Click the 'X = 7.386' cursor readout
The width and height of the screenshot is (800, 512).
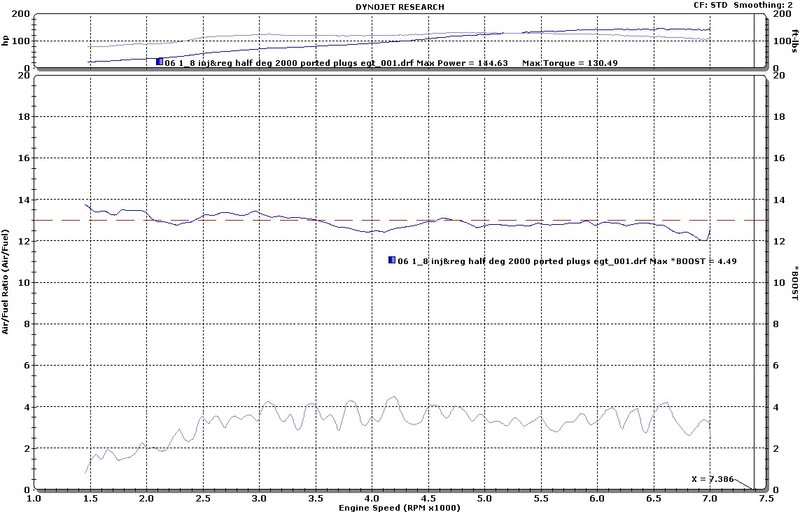712,479
